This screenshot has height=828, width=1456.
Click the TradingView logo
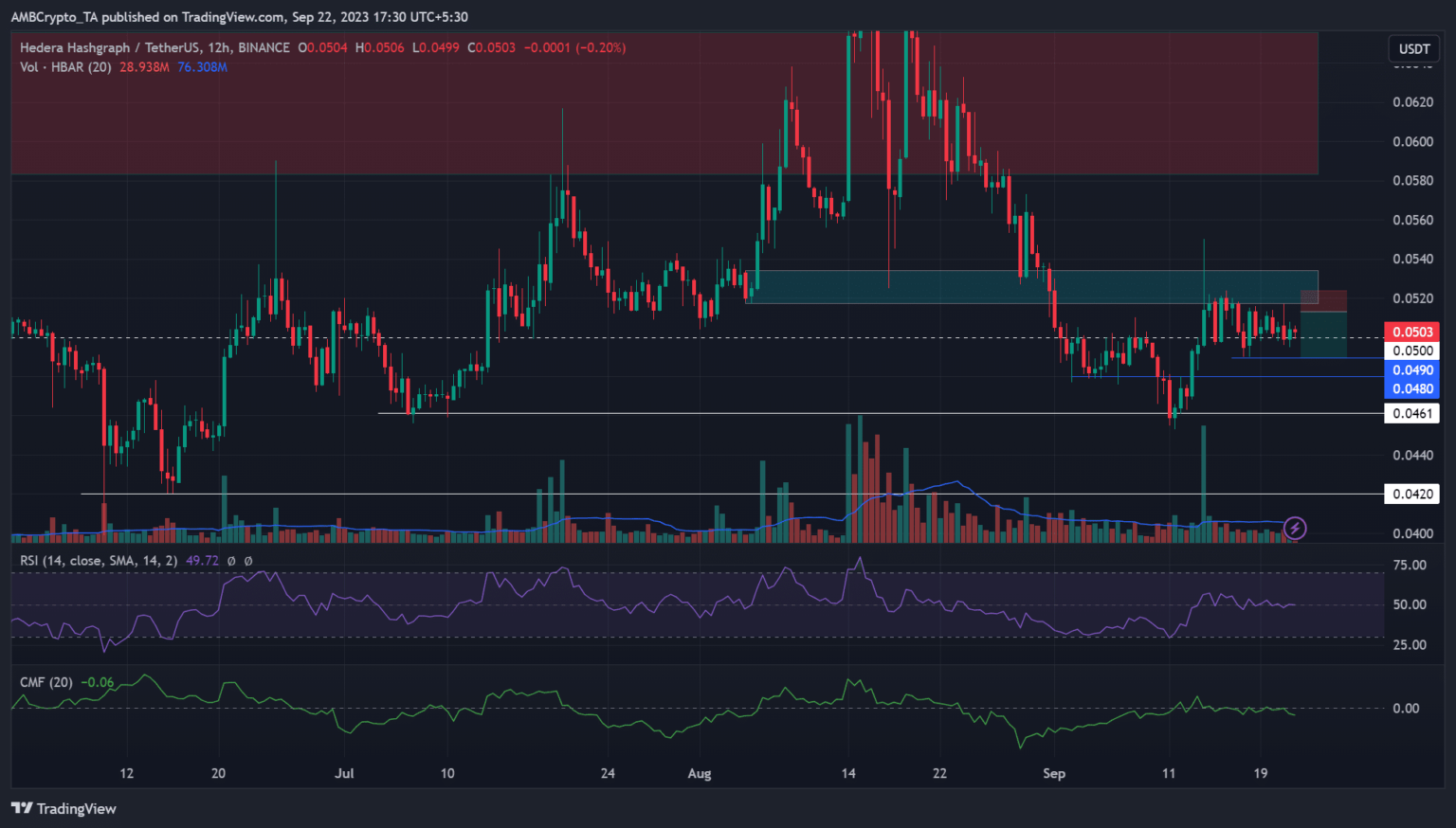point(64,808)
